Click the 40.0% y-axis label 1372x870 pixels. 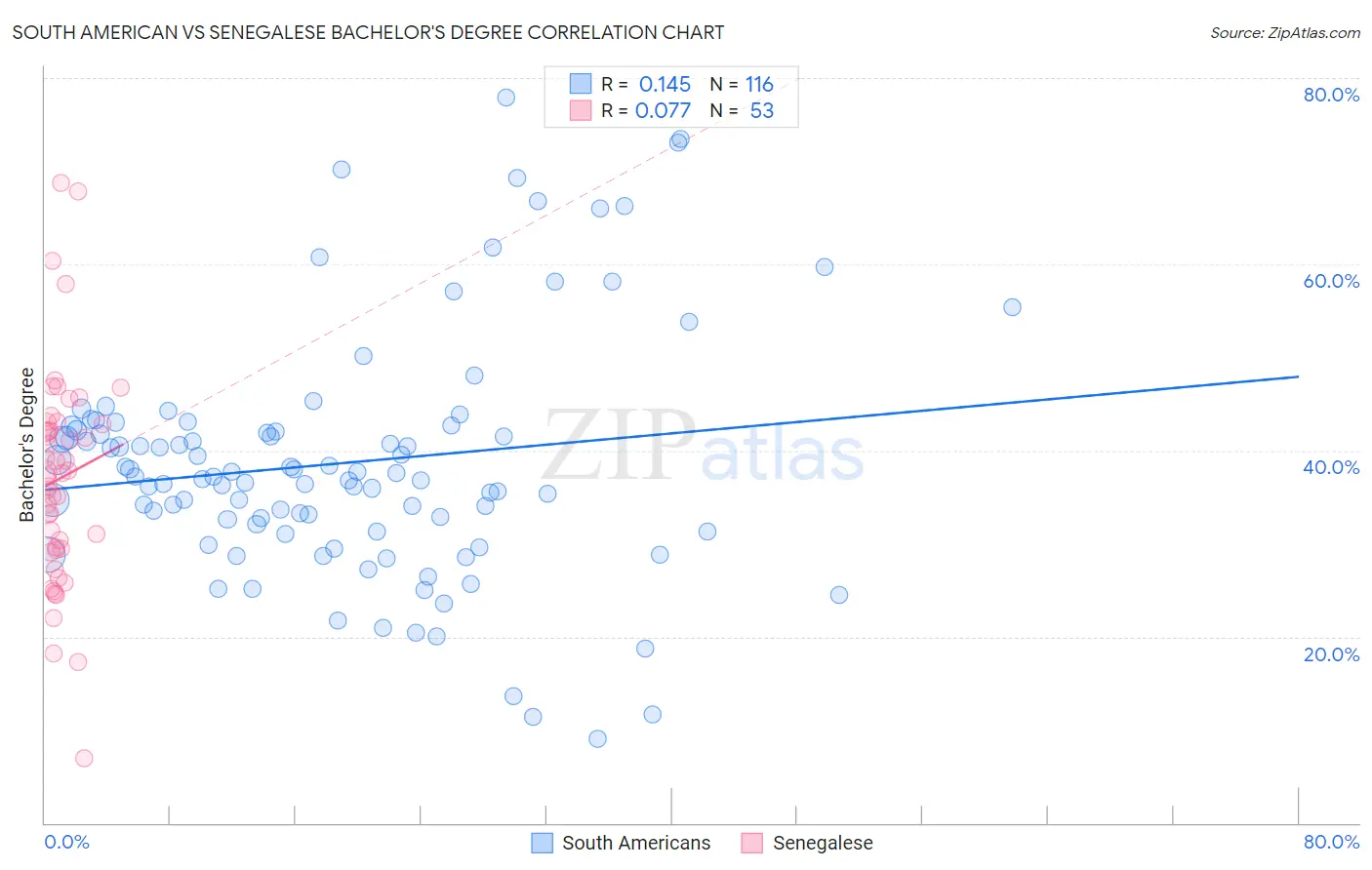click(x=1331, y=467)
